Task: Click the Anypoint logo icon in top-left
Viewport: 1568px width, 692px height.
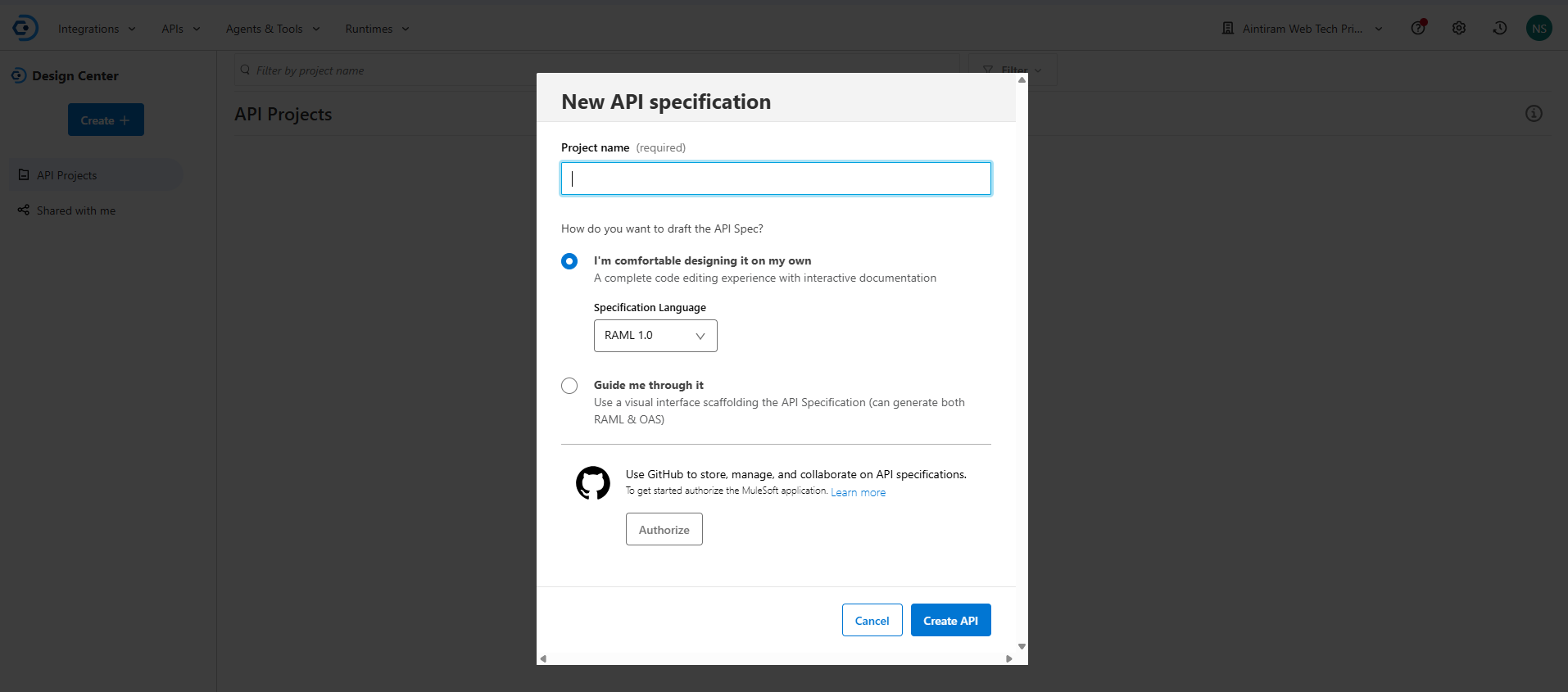Action: point(25,28)
